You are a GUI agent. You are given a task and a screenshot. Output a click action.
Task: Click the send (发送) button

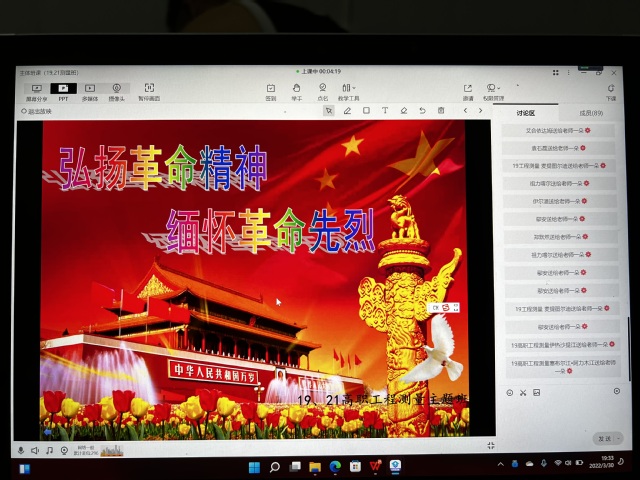click(x=603, y=439)
